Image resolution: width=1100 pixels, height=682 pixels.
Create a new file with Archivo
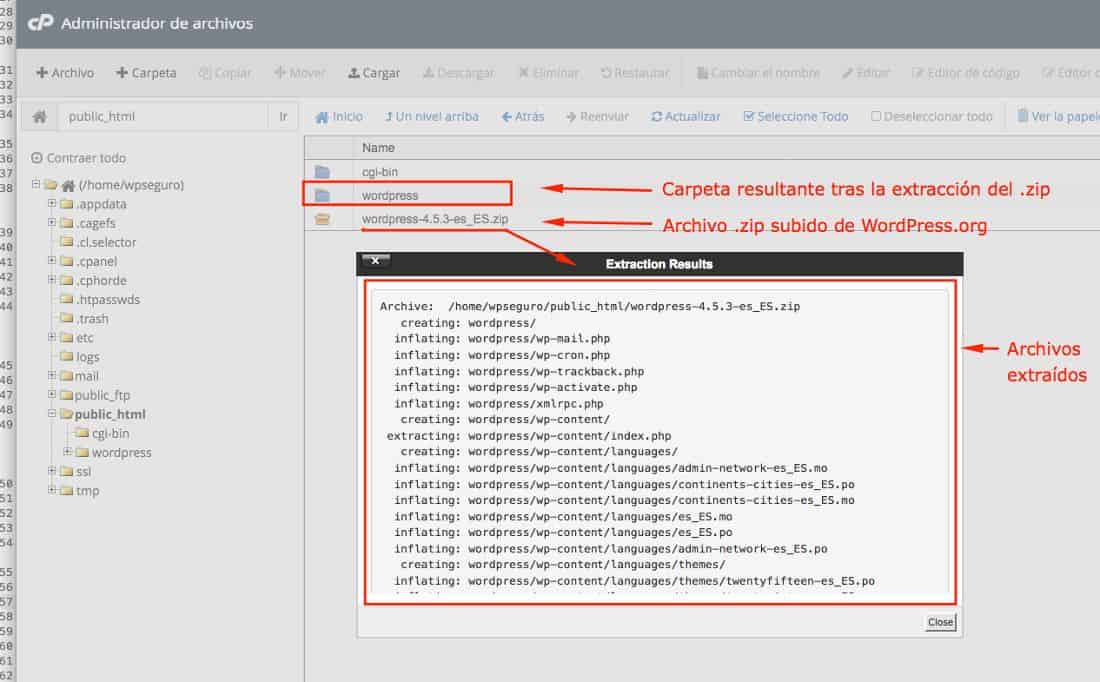(65, 73)
